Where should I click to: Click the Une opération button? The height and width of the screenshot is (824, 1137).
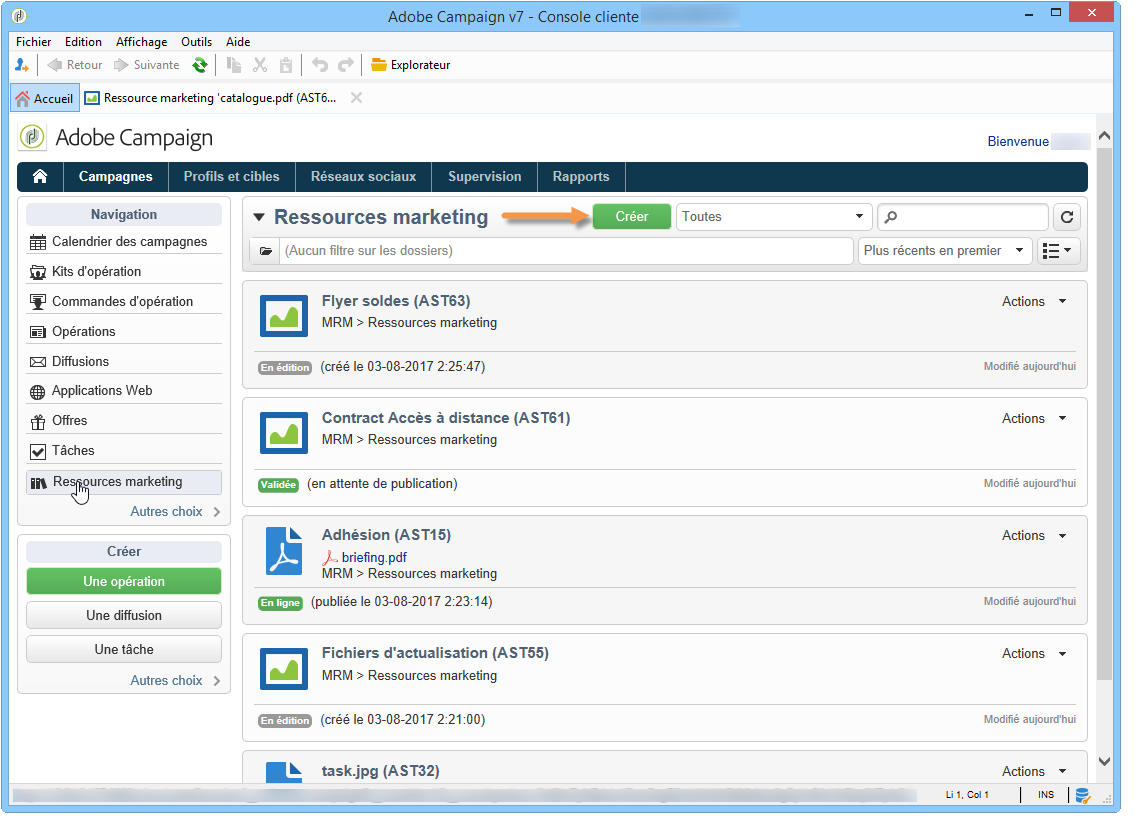coord(124,582)
